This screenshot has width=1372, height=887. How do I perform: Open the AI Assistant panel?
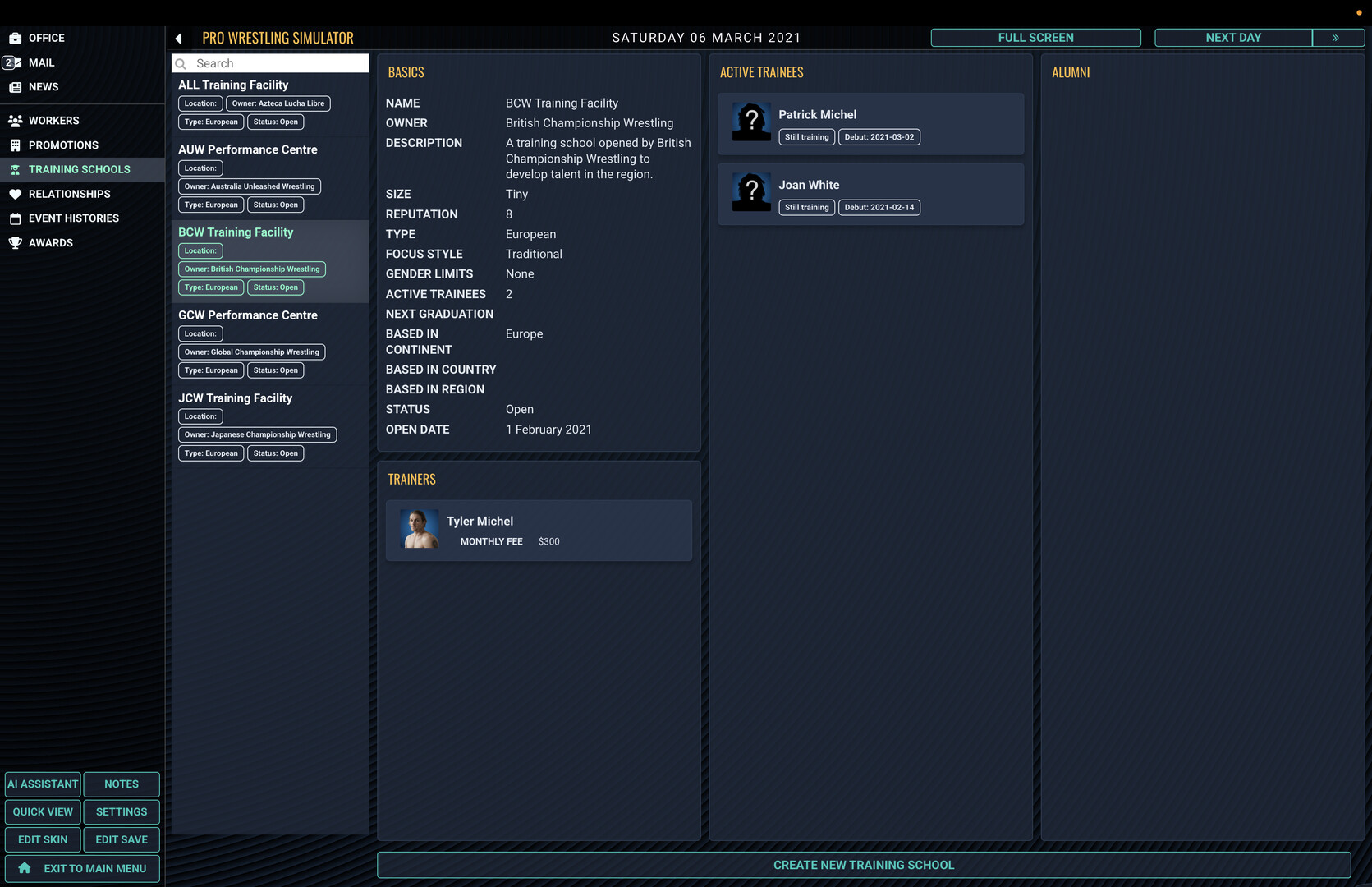[x=43, y=784]
